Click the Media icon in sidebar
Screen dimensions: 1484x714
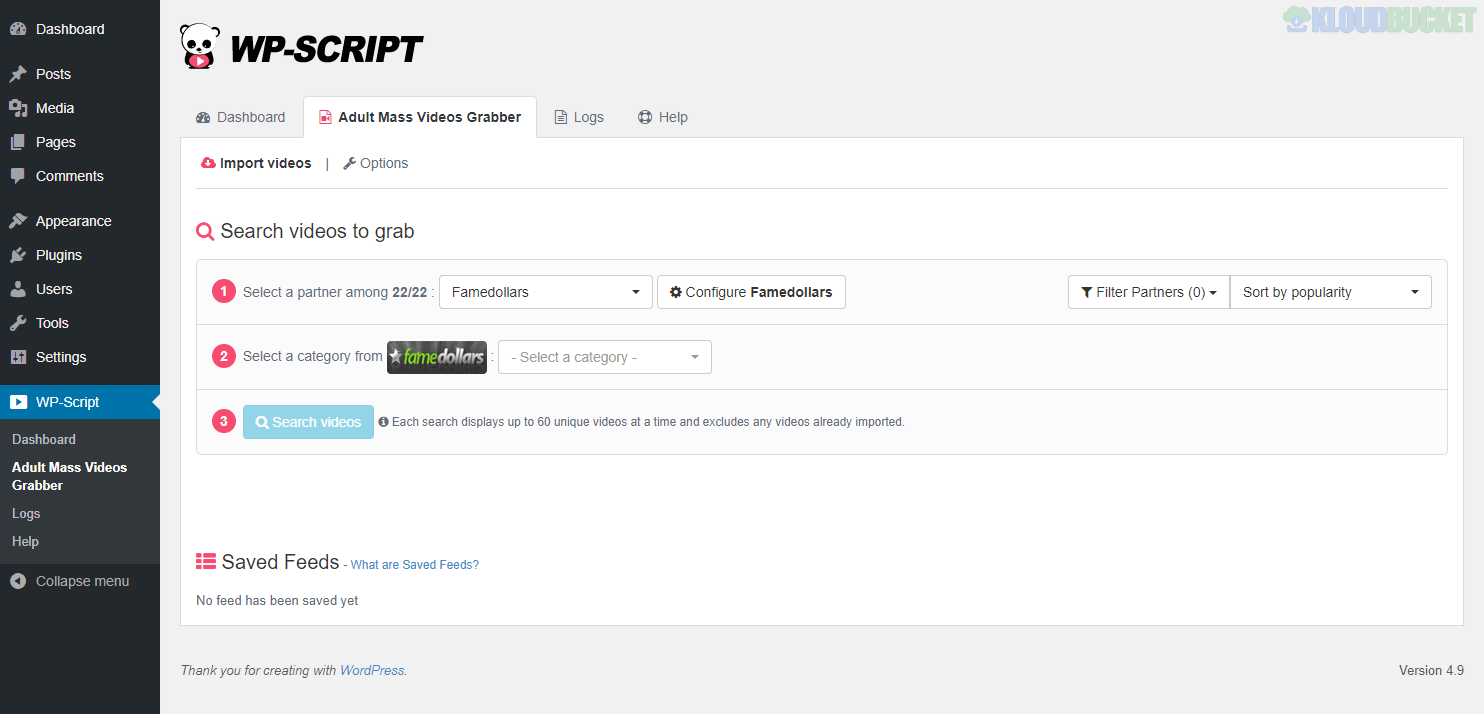(x=18, y=108)
